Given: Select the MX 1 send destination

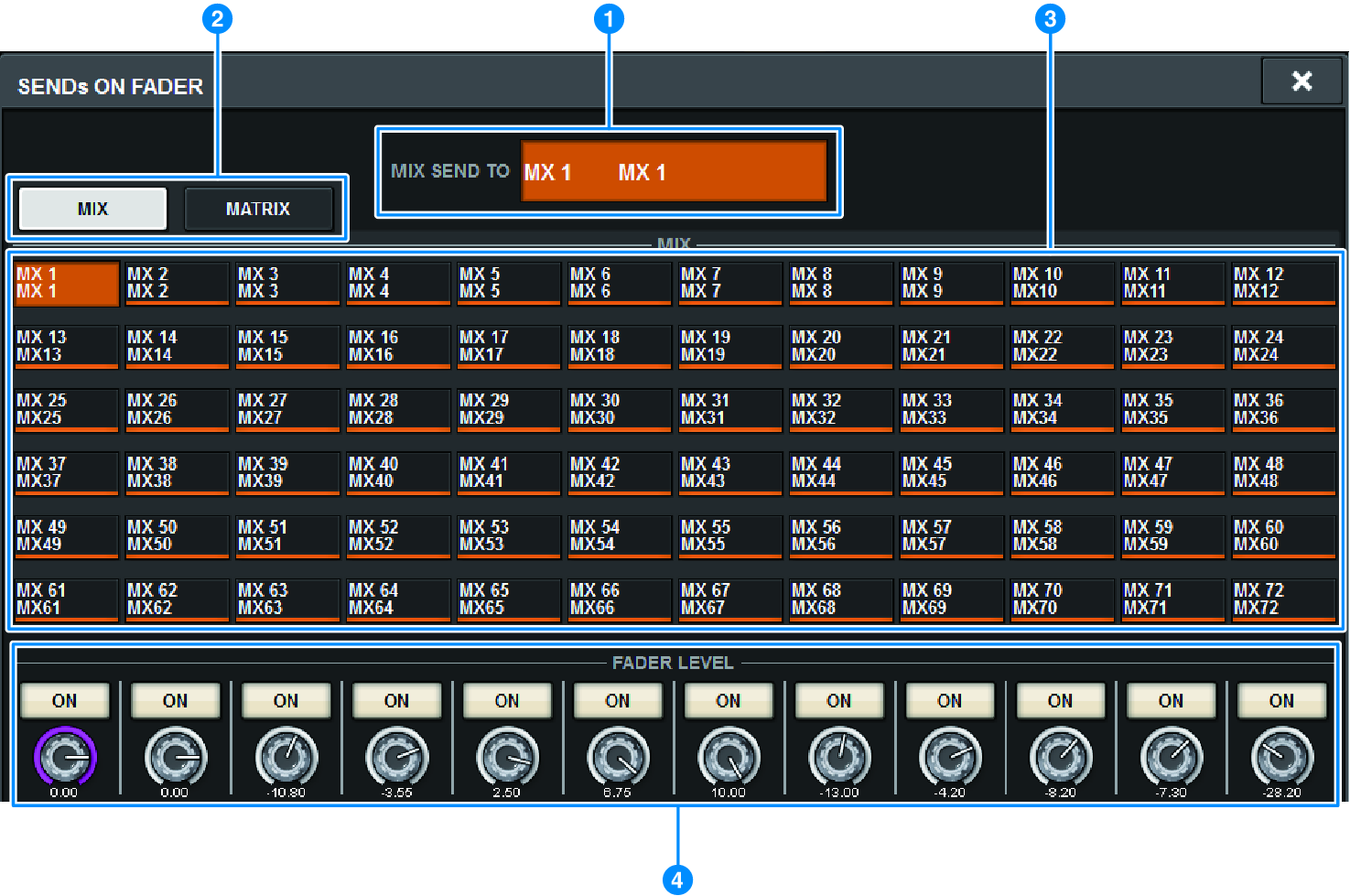Looking at the screenshot, I should [65, 283].
